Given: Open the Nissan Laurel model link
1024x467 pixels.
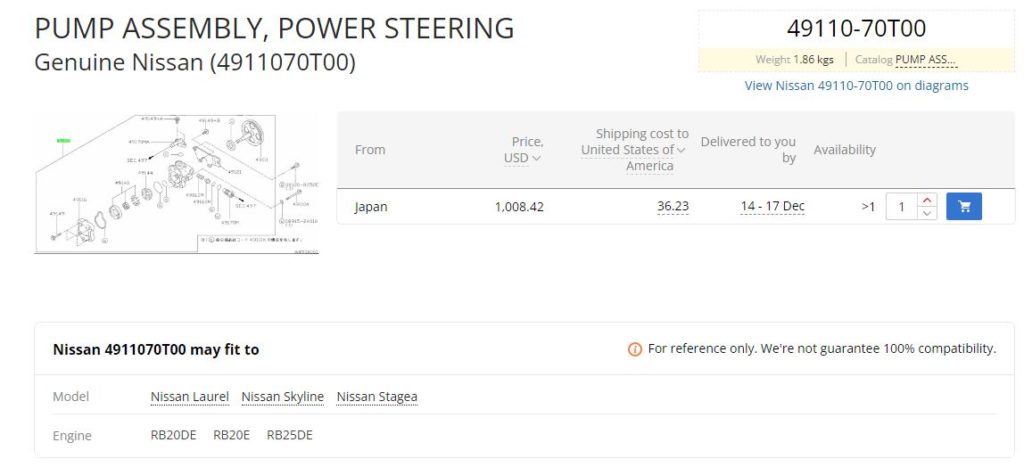Looking at the screenshot, I should [190, 397].
